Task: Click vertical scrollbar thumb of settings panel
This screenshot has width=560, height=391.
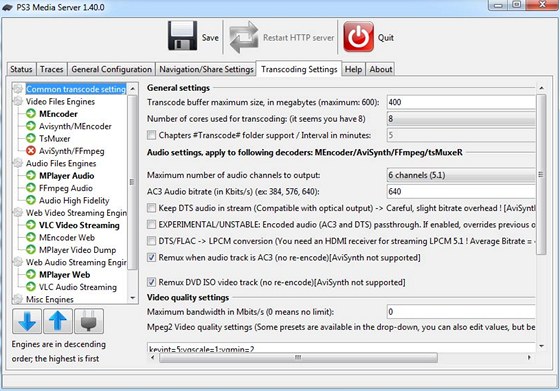Action: [x=541, y=175]
